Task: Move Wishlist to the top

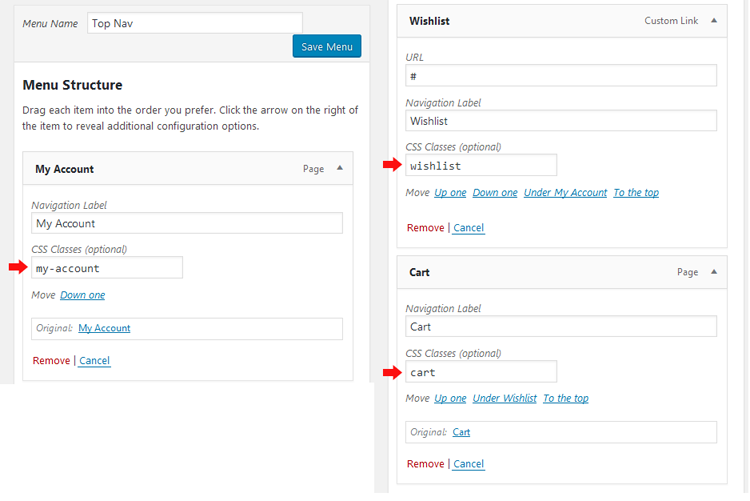Action: 636,192
